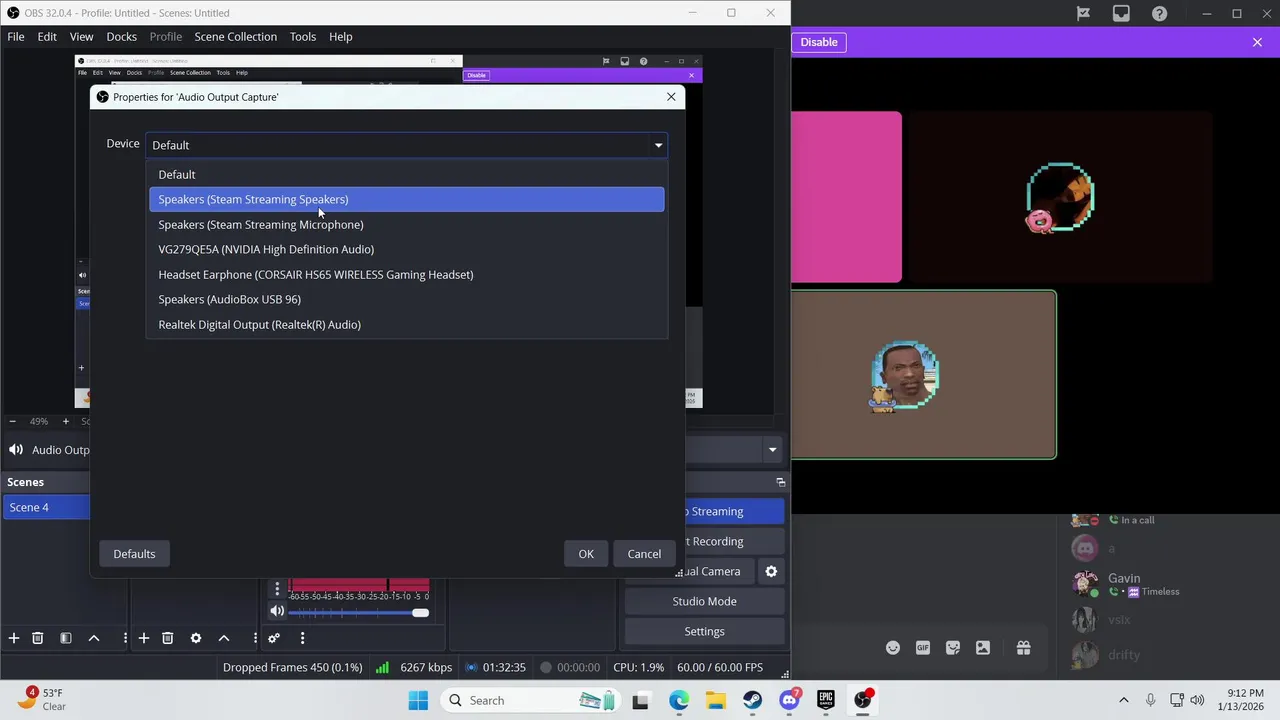1280x720 pixels.
Task: Open Virtual Camera settings gear icon
Action: coord(771,571)
